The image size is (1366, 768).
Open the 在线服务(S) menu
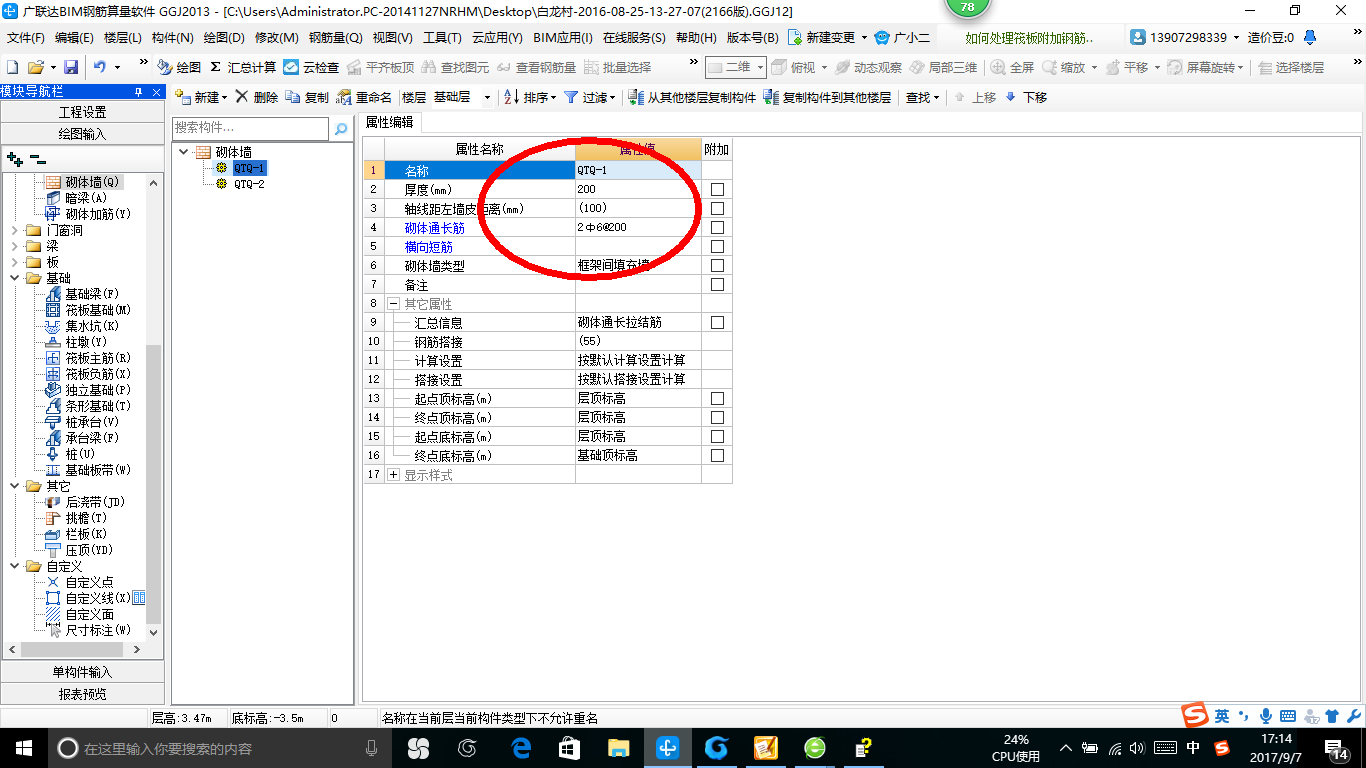[634, 37]
